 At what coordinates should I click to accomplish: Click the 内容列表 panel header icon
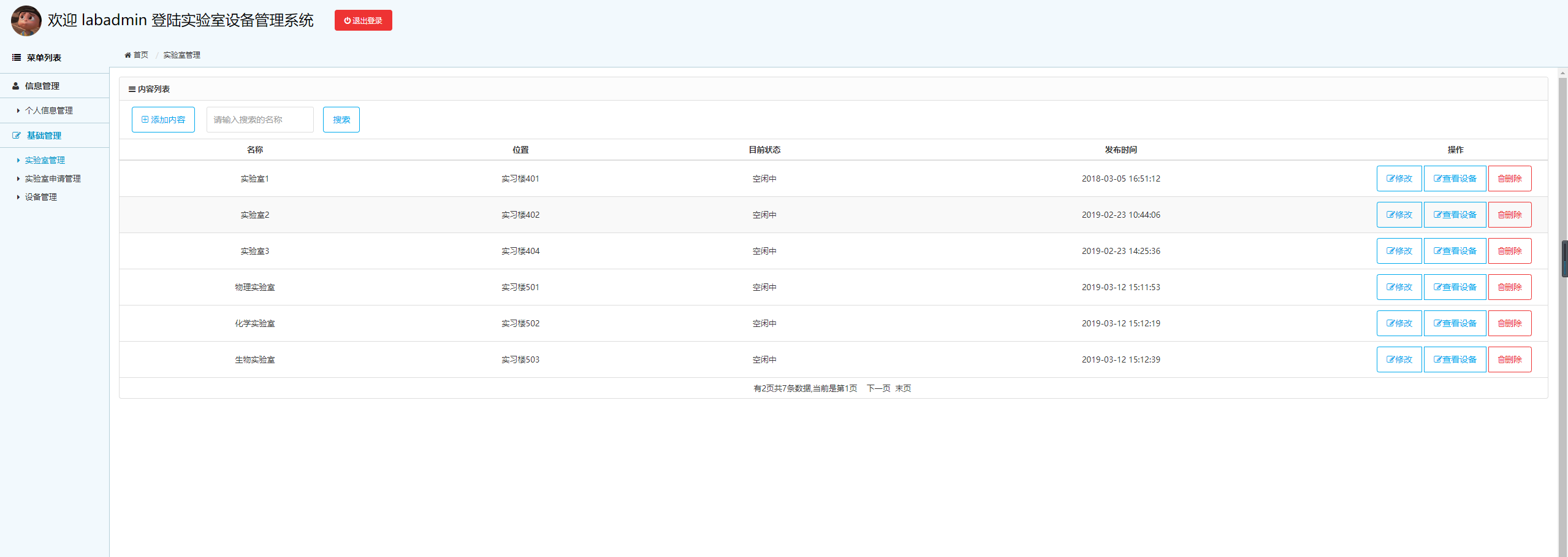tap(132, 90)
